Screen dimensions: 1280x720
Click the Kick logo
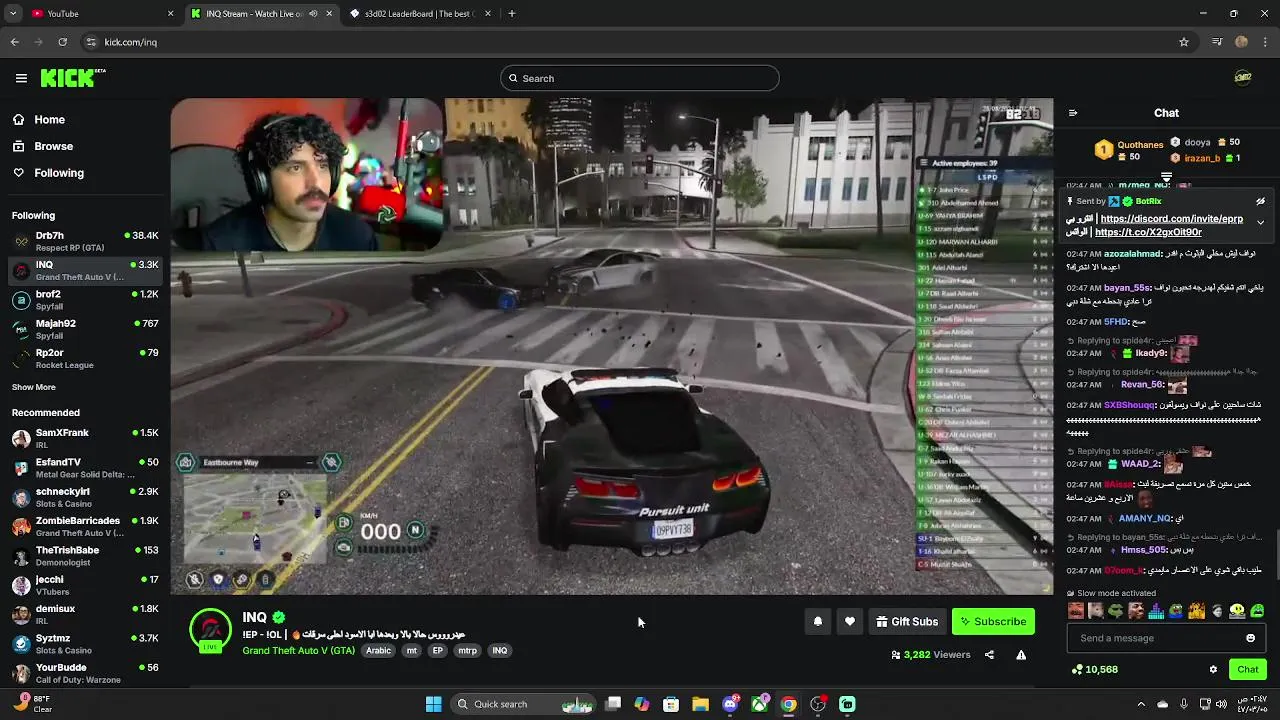pyautogui.click(x=73, y=78)
